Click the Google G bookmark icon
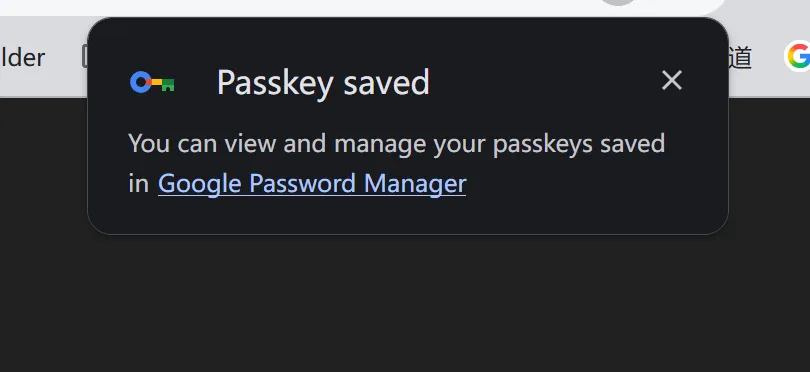Image resolution: width=810 pixels, height=372 pixels. coord(797,56)
